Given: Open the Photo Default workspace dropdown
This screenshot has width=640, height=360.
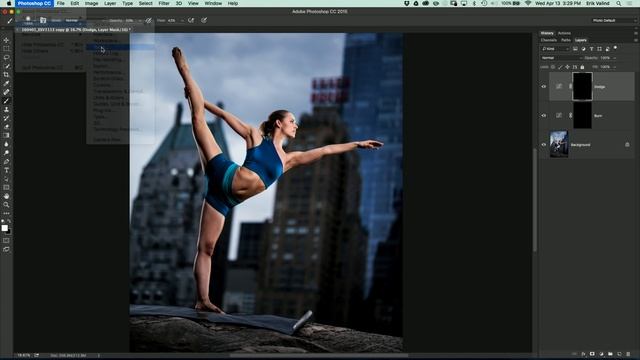Looking at the screenshot, I should [x=615, y=20].
